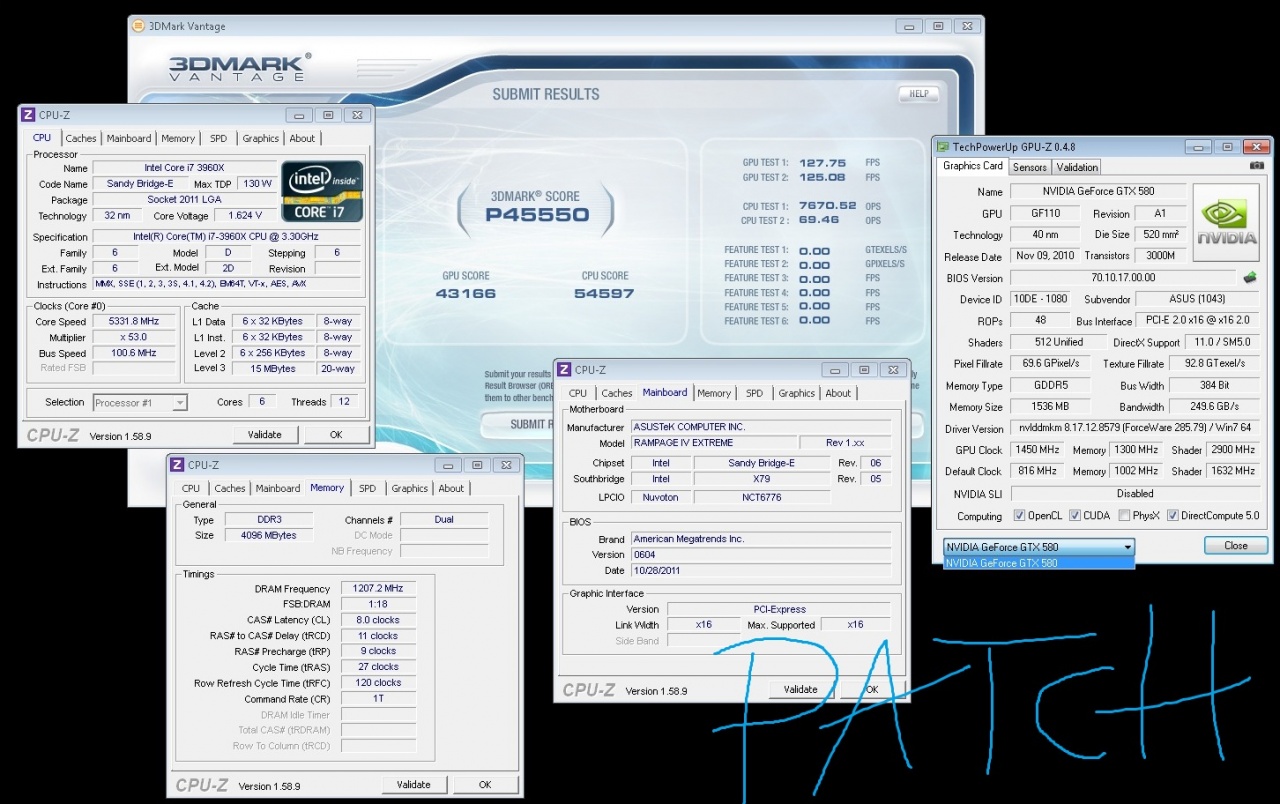Image resolution: width=1280 pixels, height=804 pixels.
Task: Click the GPU-Z title bar app icon
Action: 943,147
